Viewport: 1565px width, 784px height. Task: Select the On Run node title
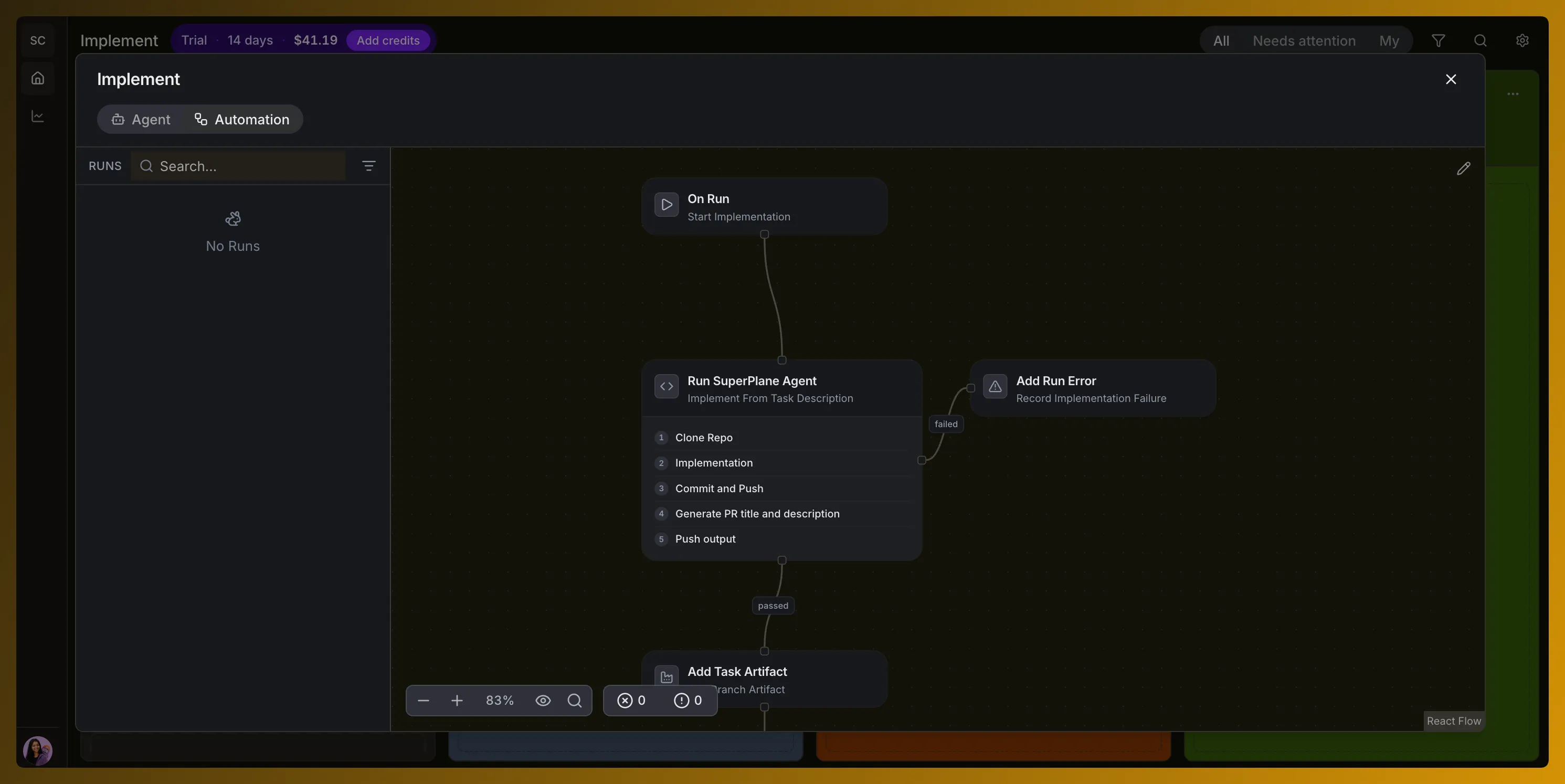(709, 198)
